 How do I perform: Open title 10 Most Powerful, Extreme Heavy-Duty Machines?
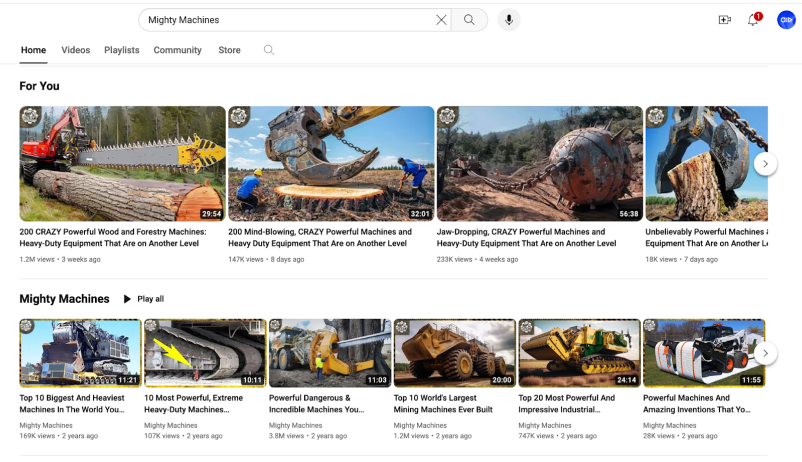(194, 404)
